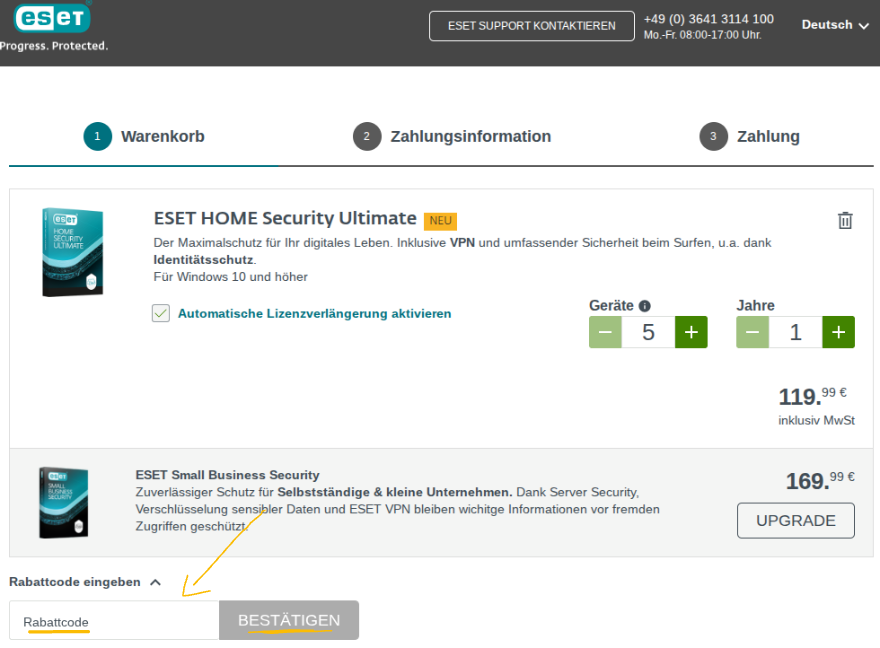Image resolution: width=880 pixels, height=648 pixels.
Task: Click ESET Small Business Security box image
Action: (64, 502)
